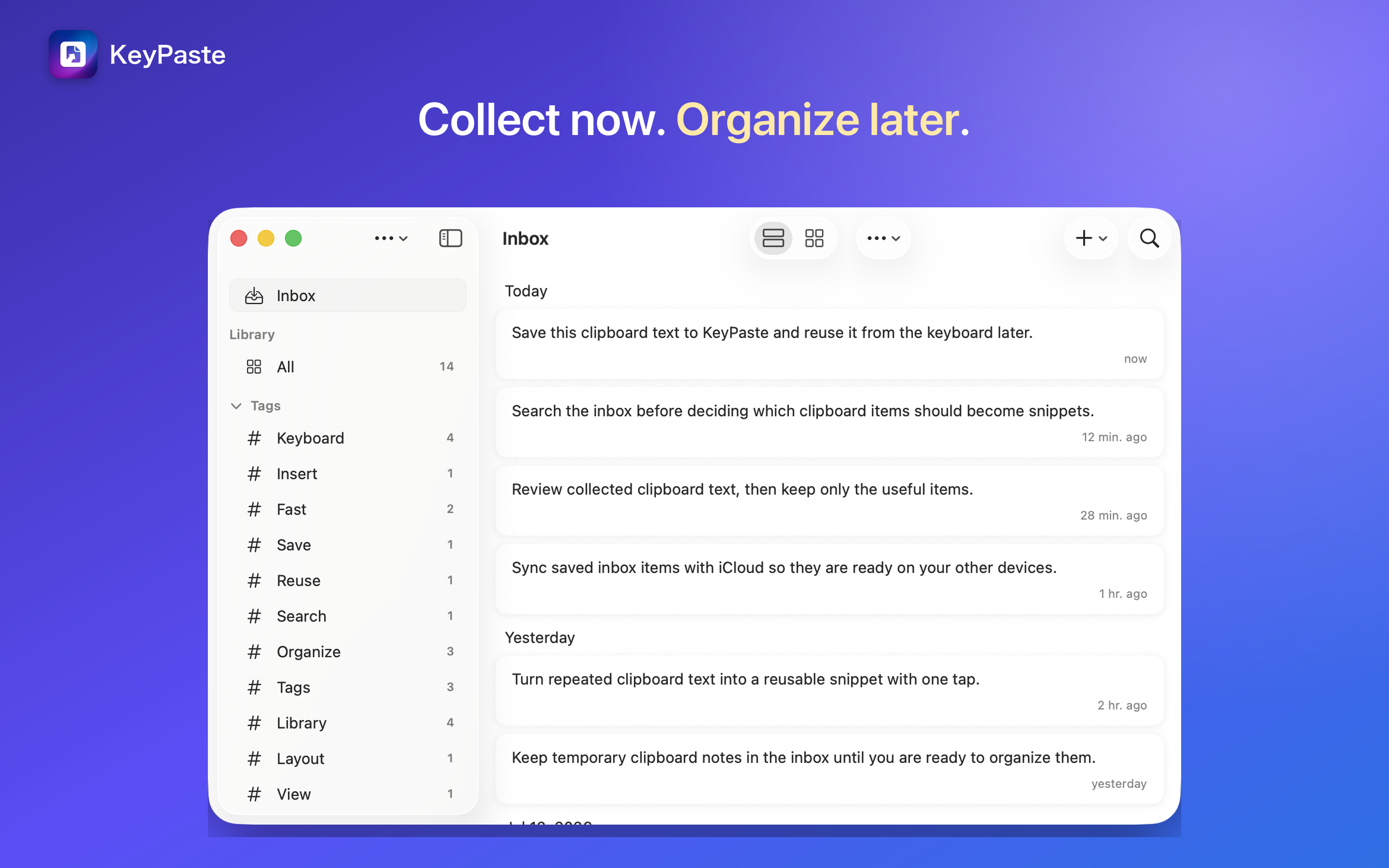Click the '1 hr. ago' timestamp
1389x868 pixels.
tap(1123, 594)
